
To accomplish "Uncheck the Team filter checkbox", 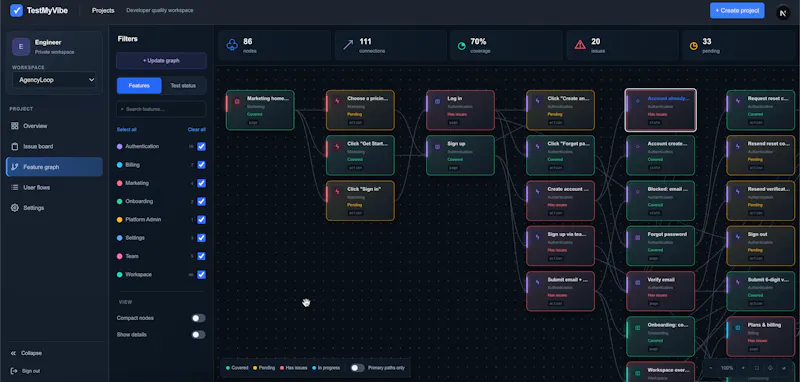I will pyautogui.click(x=201, y=256).
